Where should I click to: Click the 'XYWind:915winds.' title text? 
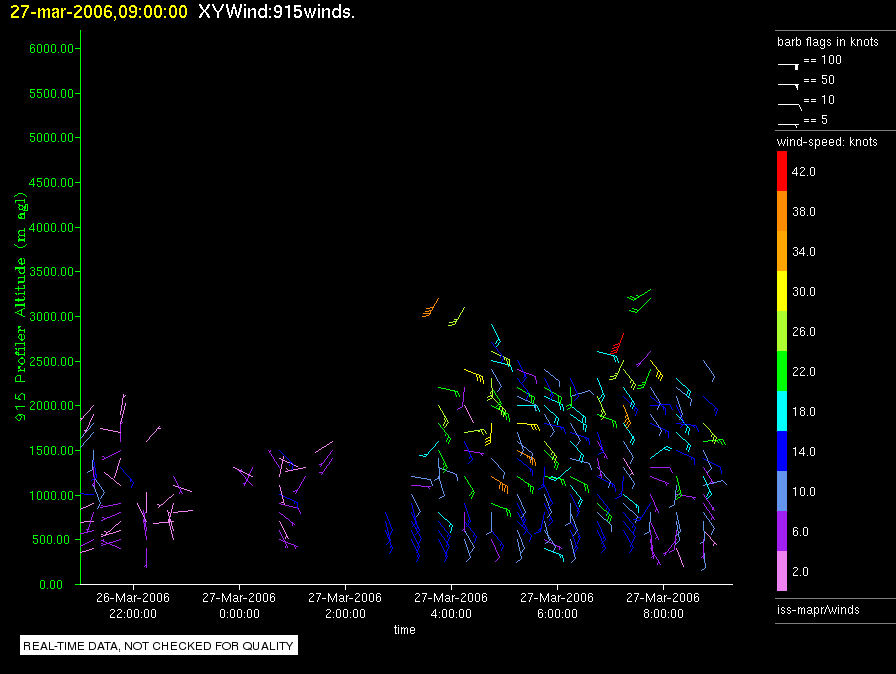(x=277, y=11)
